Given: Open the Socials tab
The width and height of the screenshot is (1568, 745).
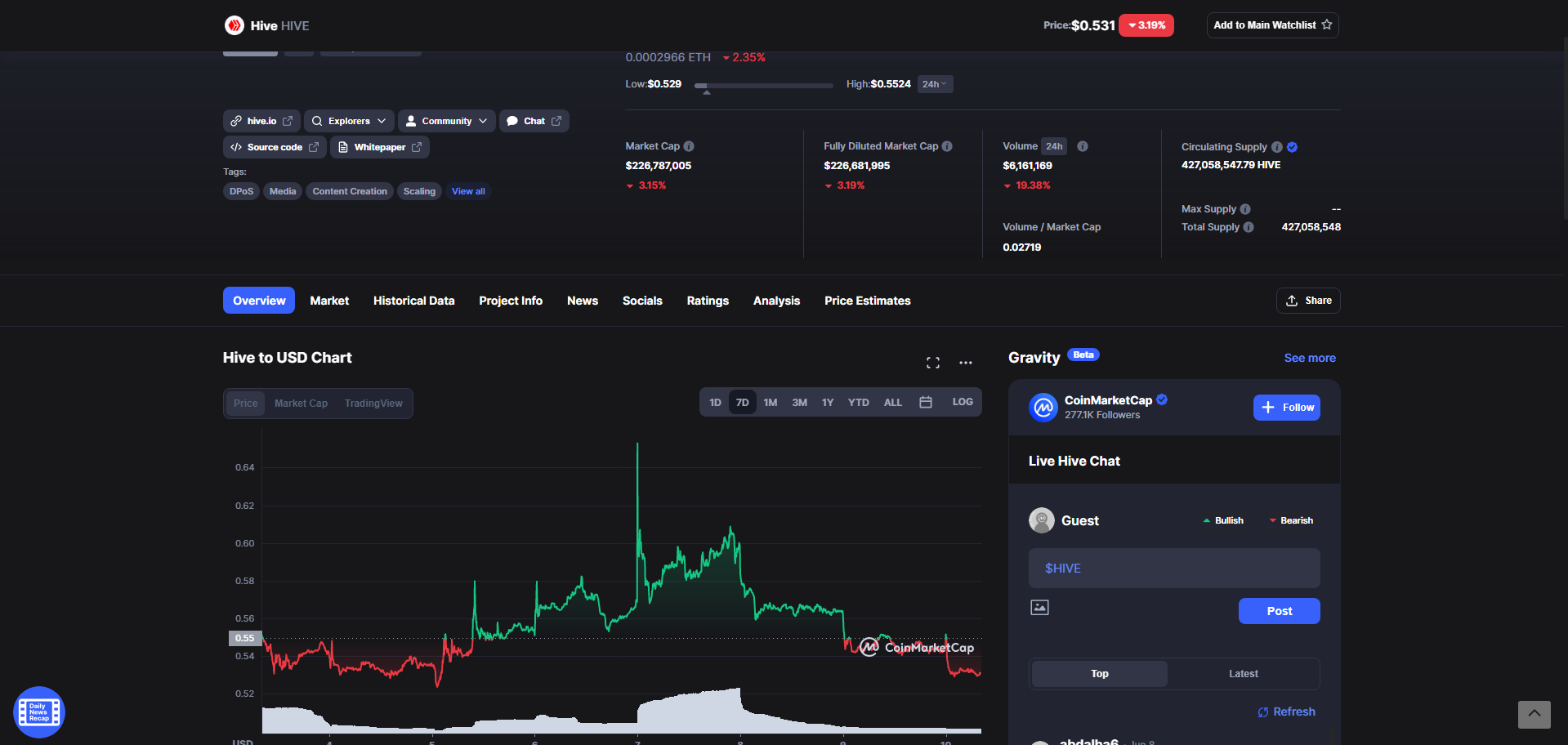Looking at the screenshot, I should (x=642, y=301).
